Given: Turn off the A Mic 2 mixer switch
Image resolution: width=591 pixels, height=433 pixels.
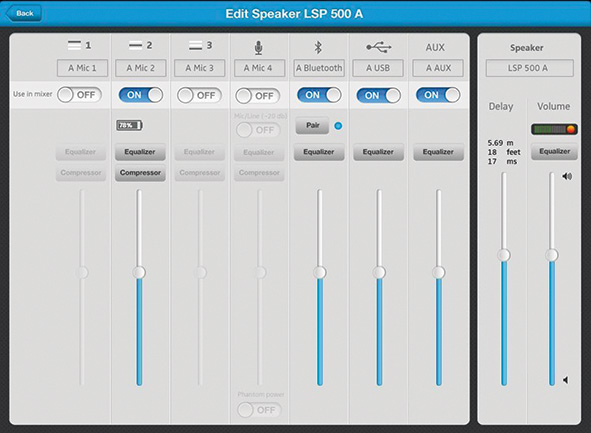Looking at the screenshot, I should tap(141, 95).
